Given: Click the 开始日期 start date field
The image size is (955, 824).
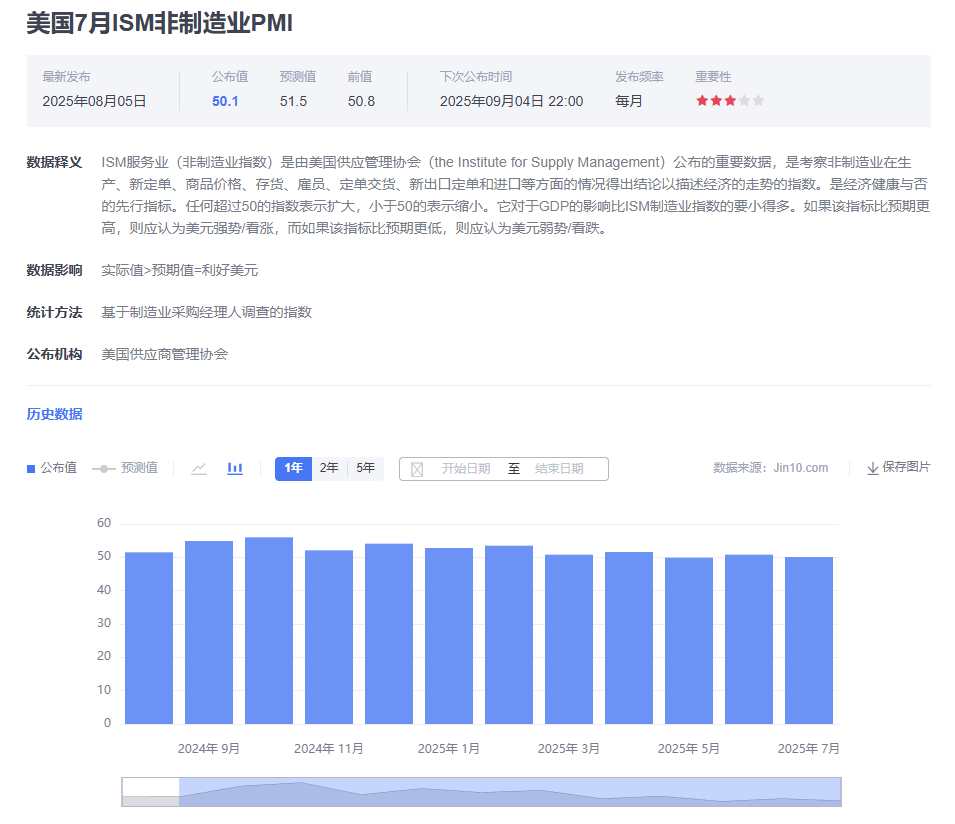Looking at the screenshot, I should click(x=466, y=468).
